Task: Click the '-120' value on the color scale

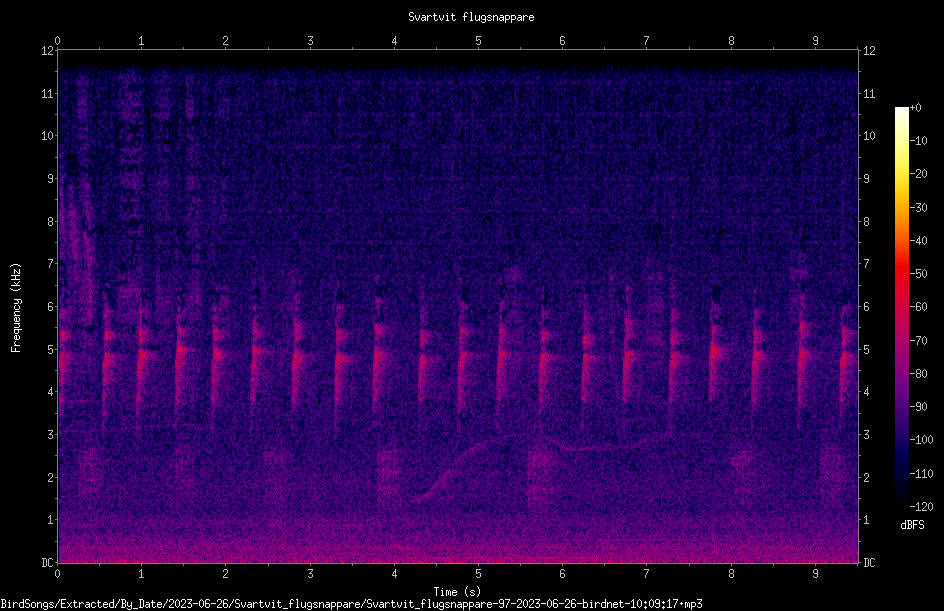Action: pyautogui.click(x=921, y=506)
